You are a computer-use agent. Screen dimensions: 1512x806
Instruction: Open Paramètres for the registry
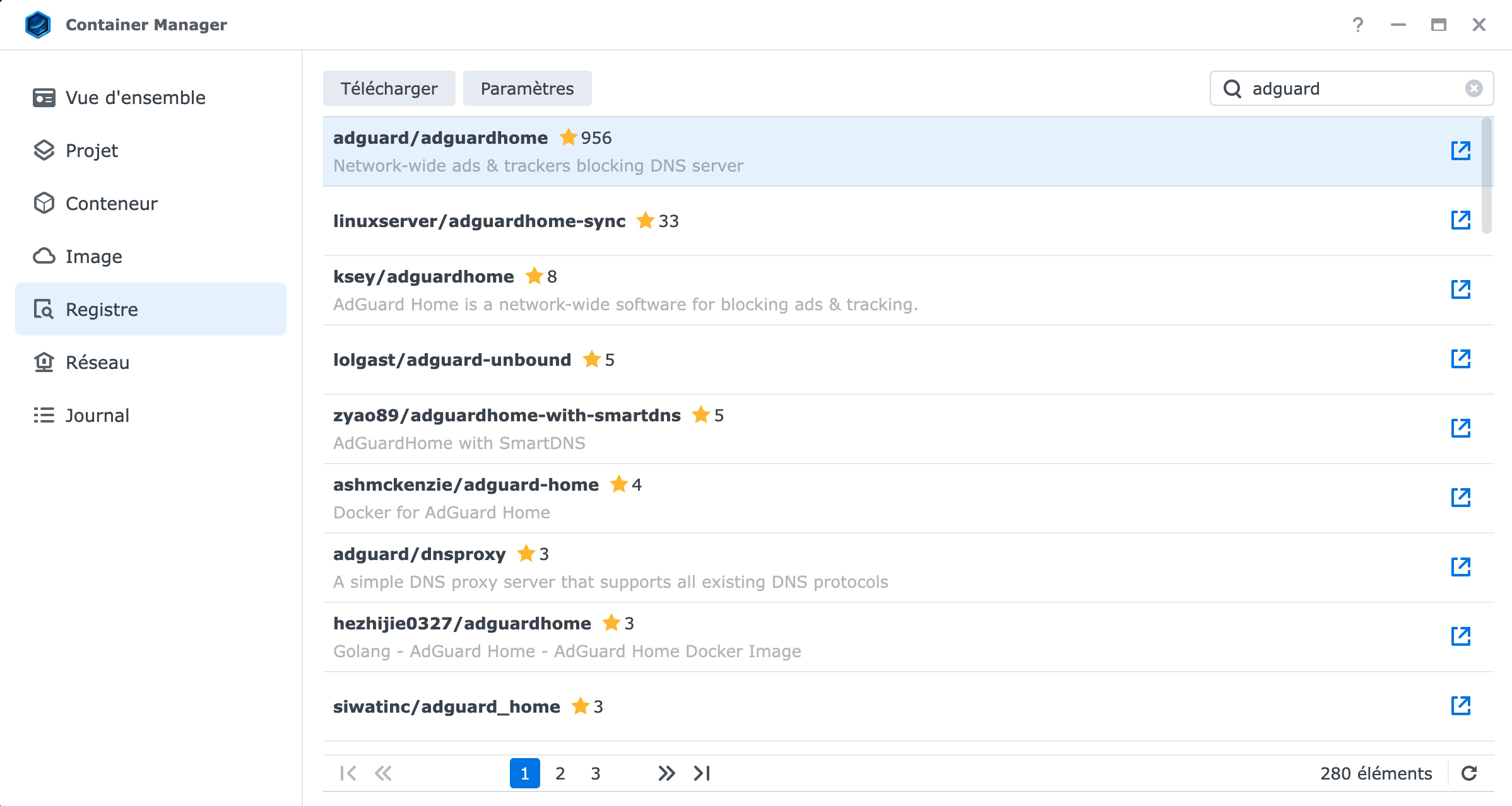[527, 88]
